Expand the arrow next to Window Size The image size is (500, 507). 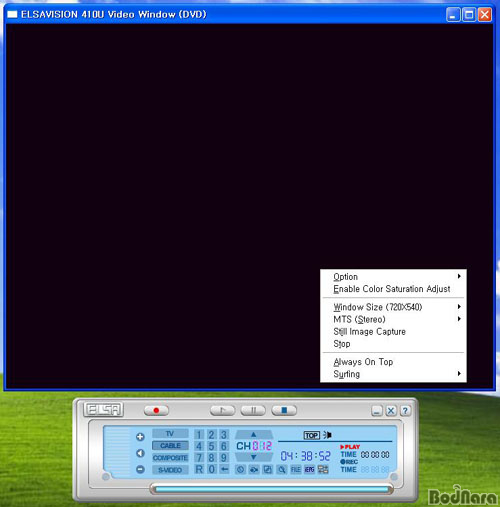point(459,307)
